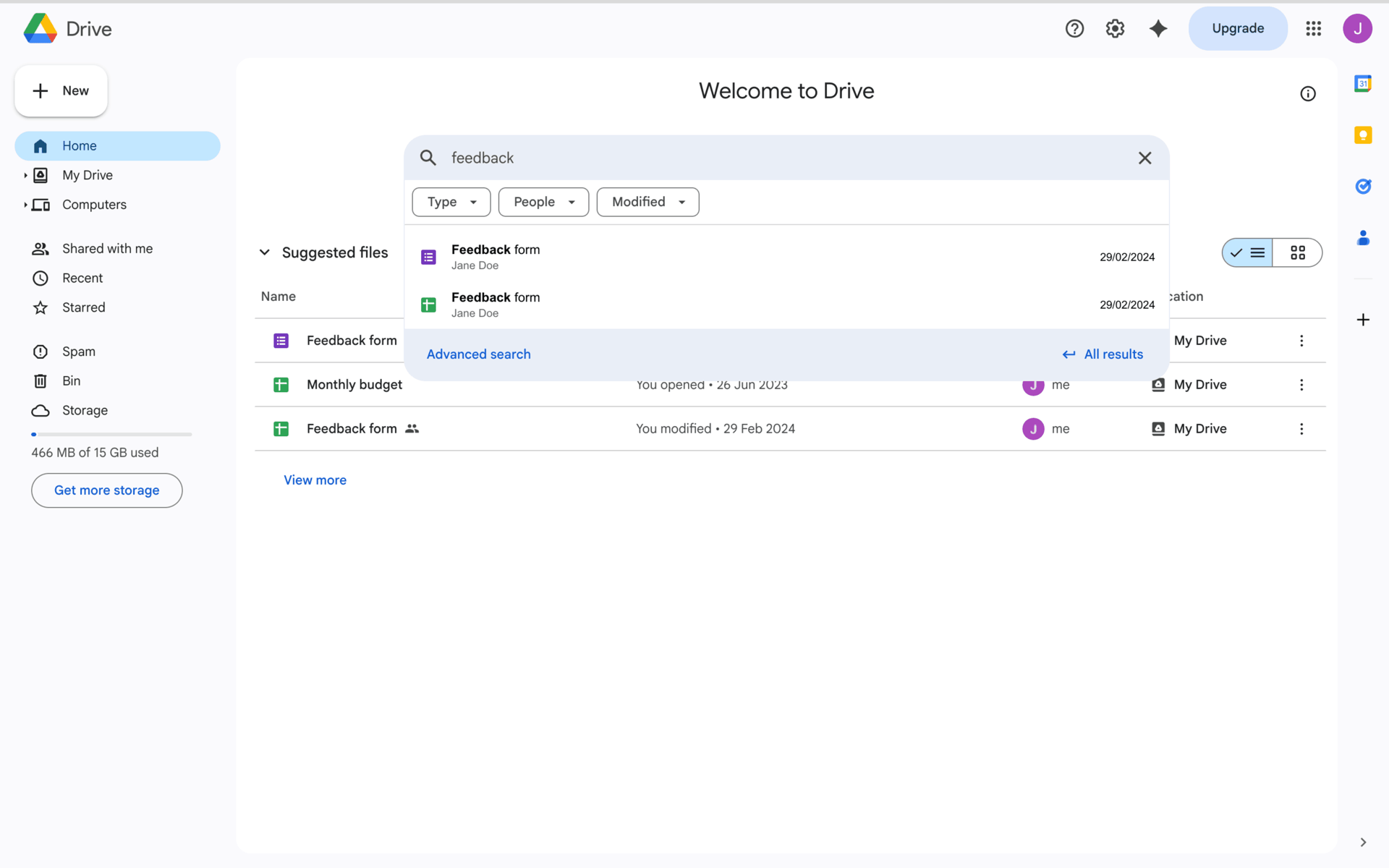
Task: Click the Forms result icon in search dropdown
Action: coord(428,258)
